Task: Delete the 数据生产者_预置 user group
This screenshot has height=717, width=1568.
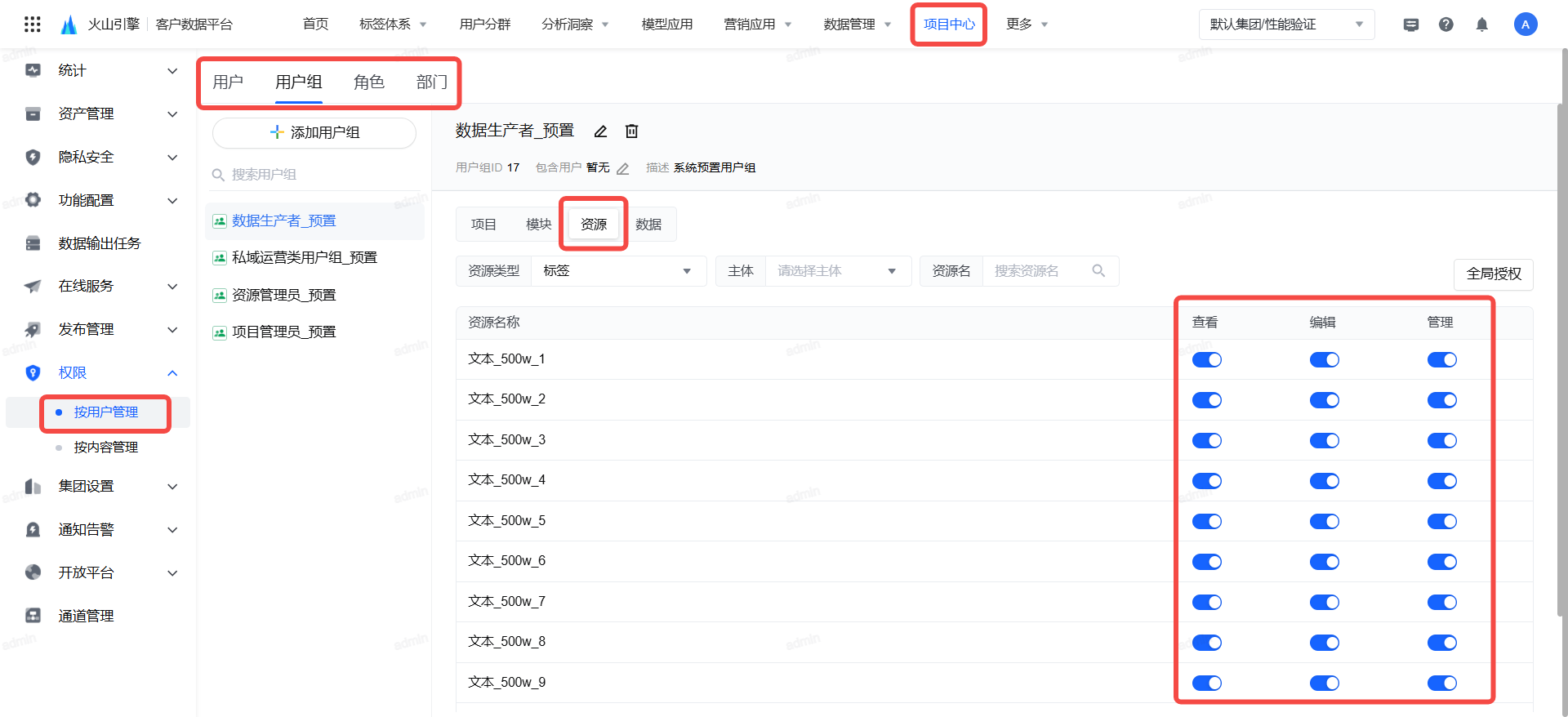Action: pos(631,131)
